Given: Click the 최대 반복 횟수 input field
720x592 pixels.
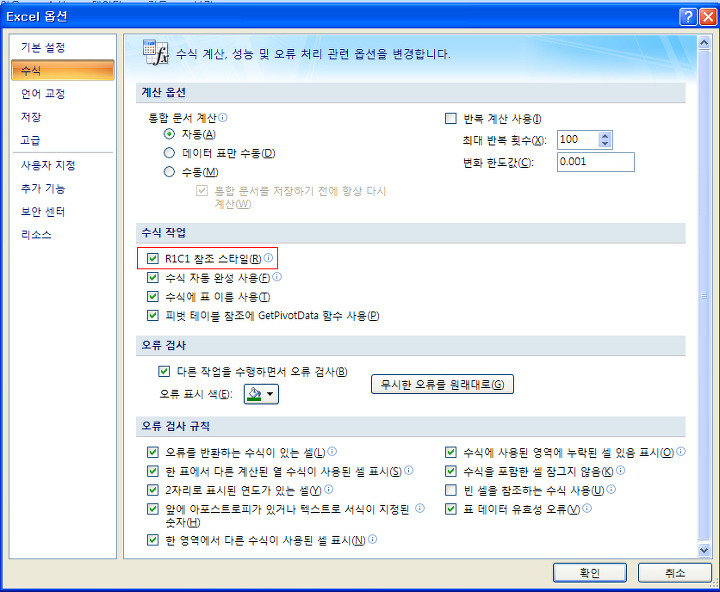Looking at the screenshot, I should [x=579, y=139].
